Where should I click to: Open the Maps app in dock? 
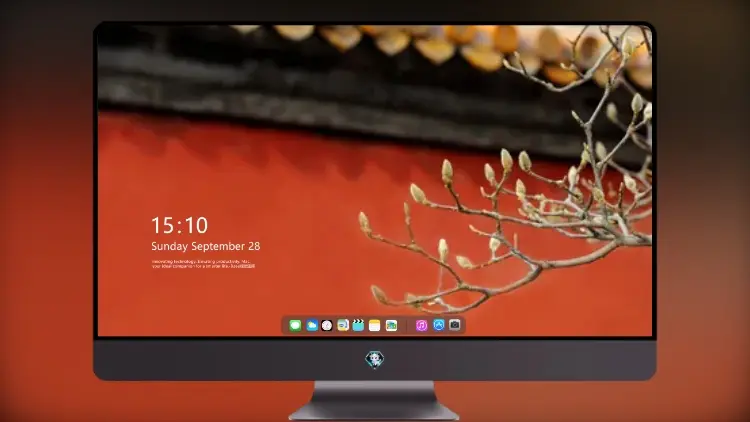pos(391,325)
